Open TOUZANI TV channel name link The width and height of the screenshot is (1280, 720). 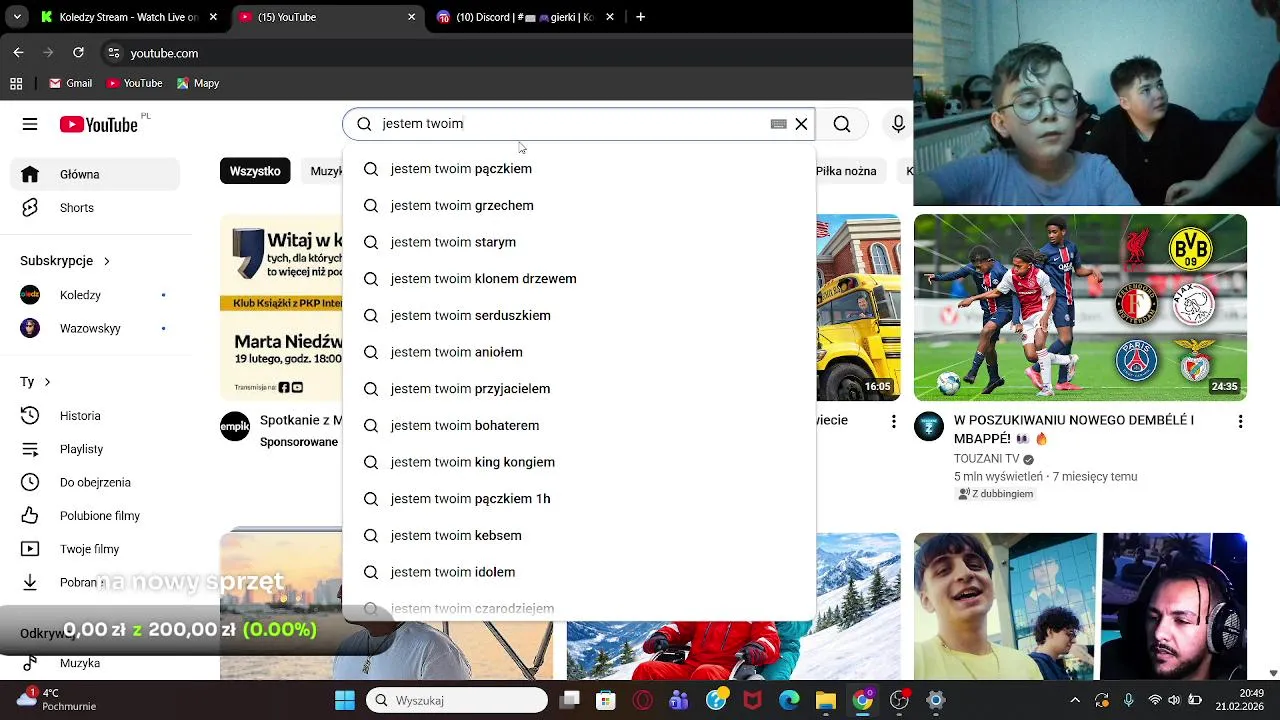coord(987,459)
